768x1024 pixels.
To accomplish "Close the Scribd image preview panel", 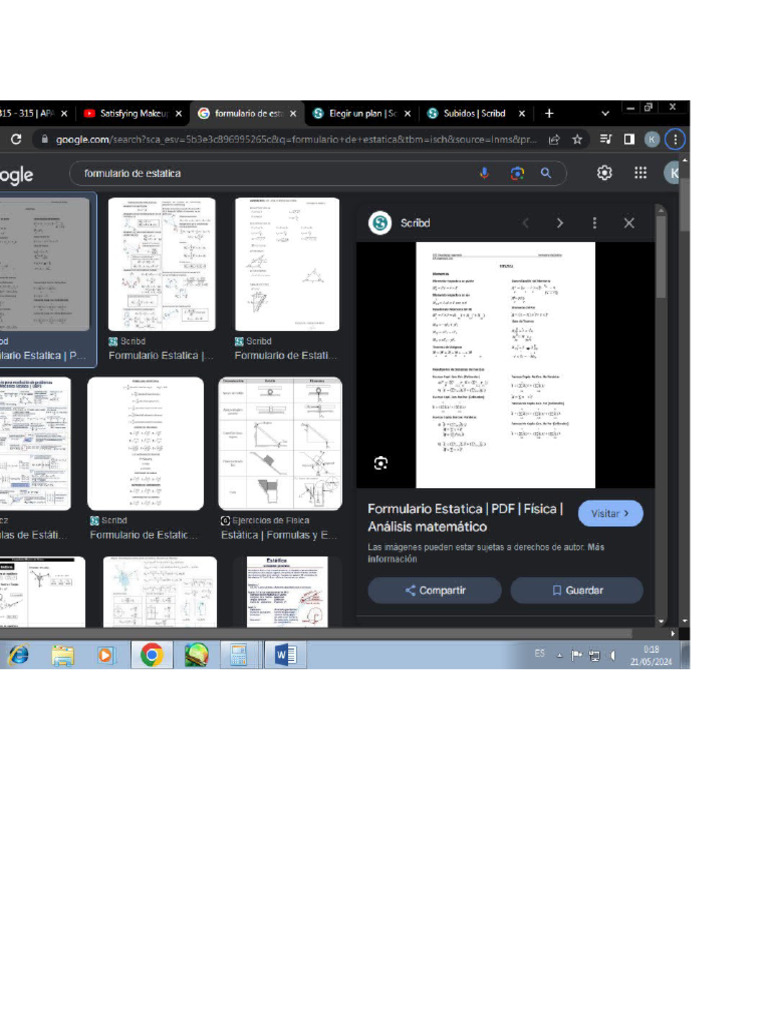I will (x=629, y=223).
